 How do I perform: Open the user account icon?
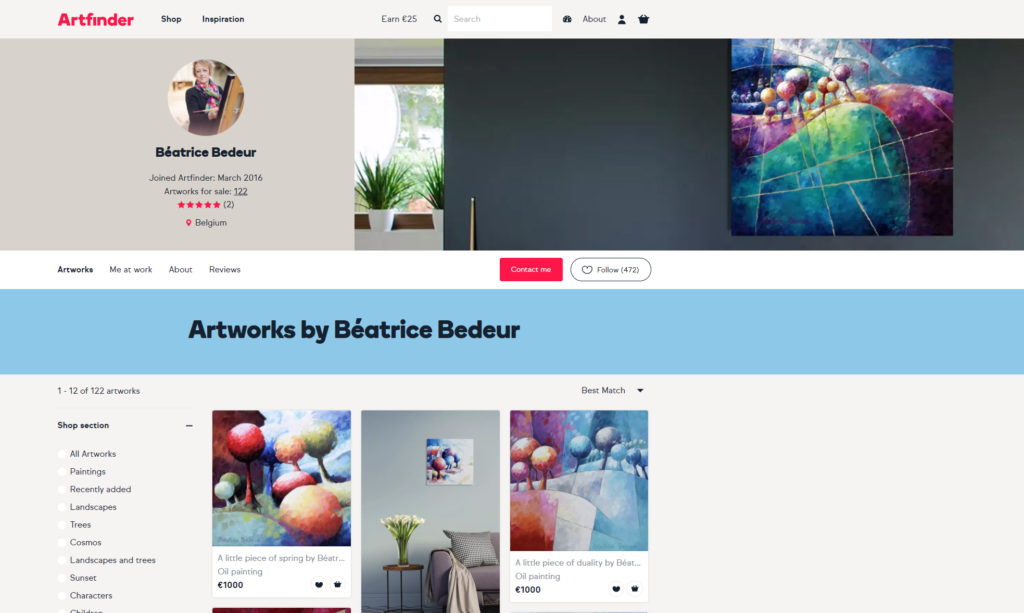coord(622,19)
